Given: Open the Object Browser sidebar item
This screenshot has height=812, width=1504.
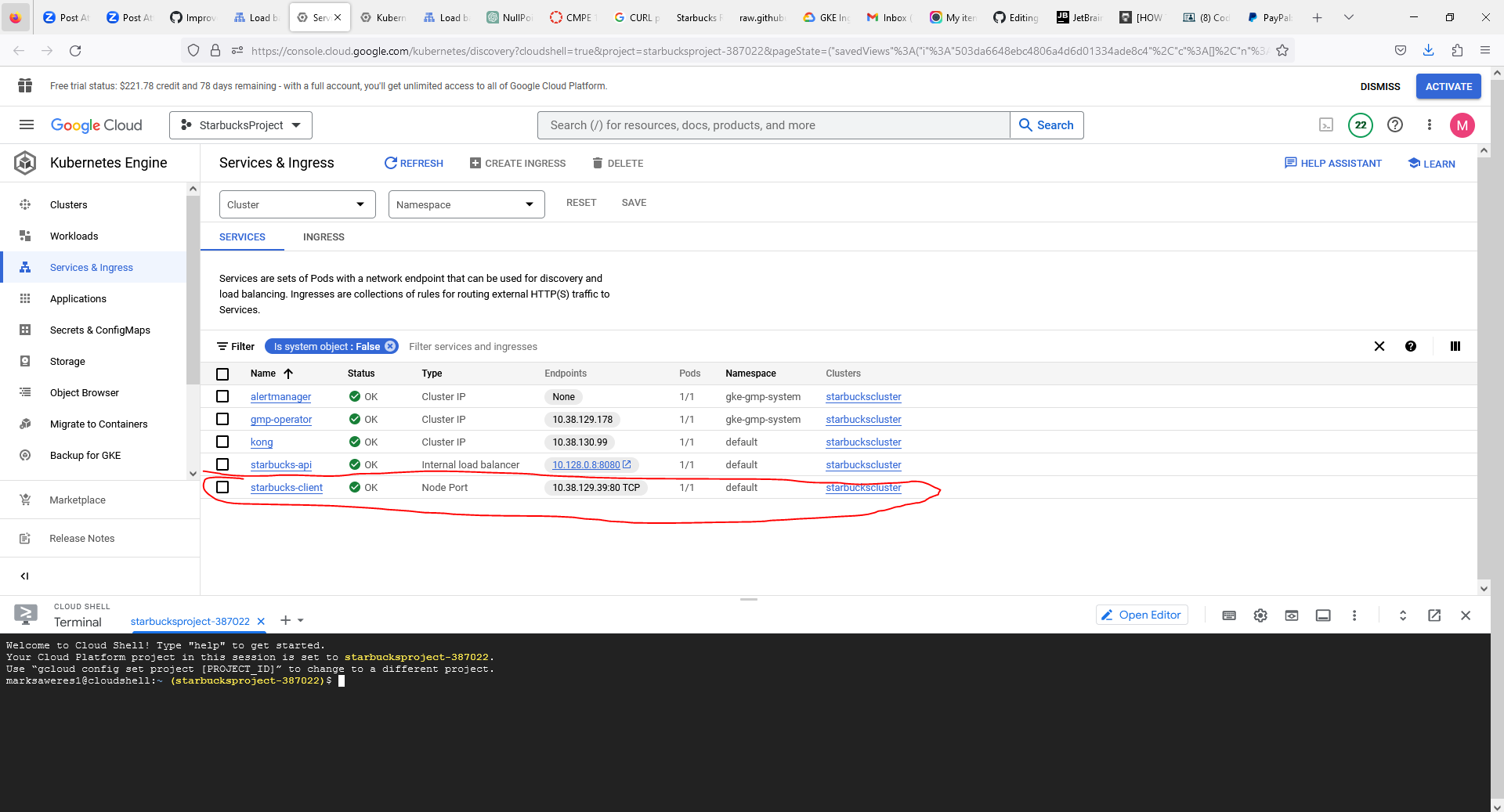Looking at the screenshot, I should pyautogui.click(x=85, y=392).
